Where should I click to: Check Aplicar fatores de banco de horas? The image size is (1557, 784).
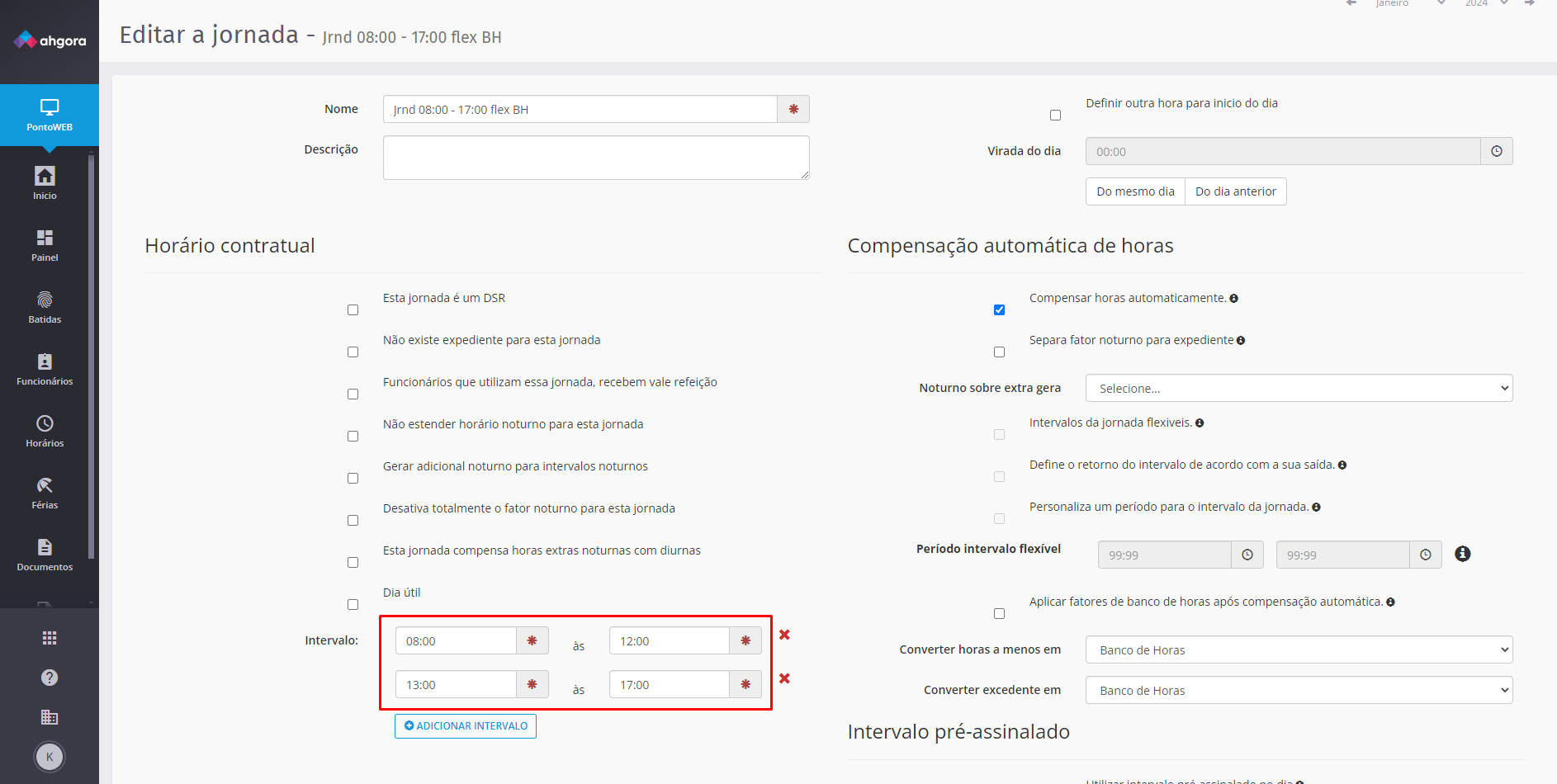[x=999, y=614]
